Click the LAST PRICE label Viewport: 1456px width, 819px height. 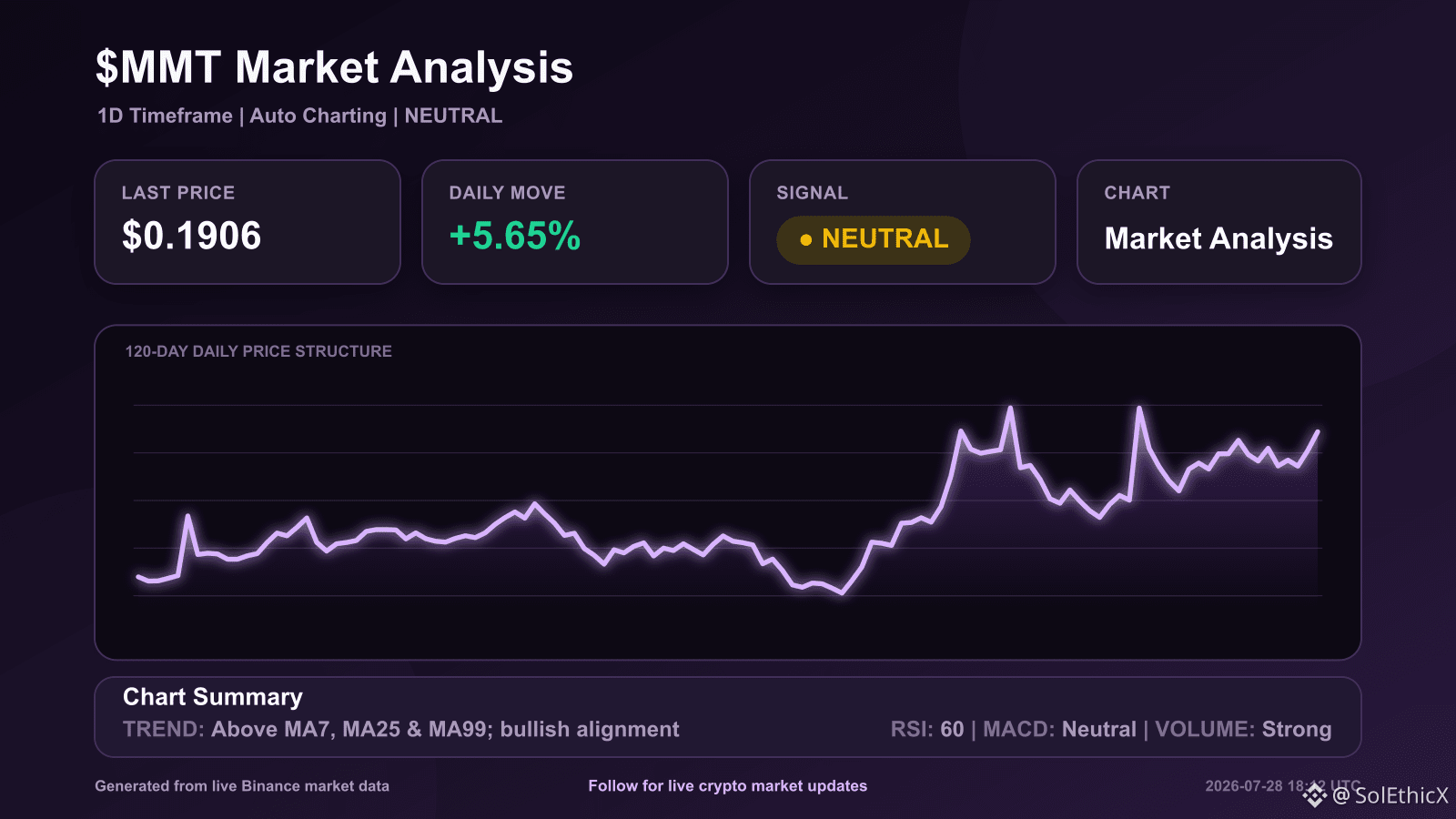click(178, 193)
